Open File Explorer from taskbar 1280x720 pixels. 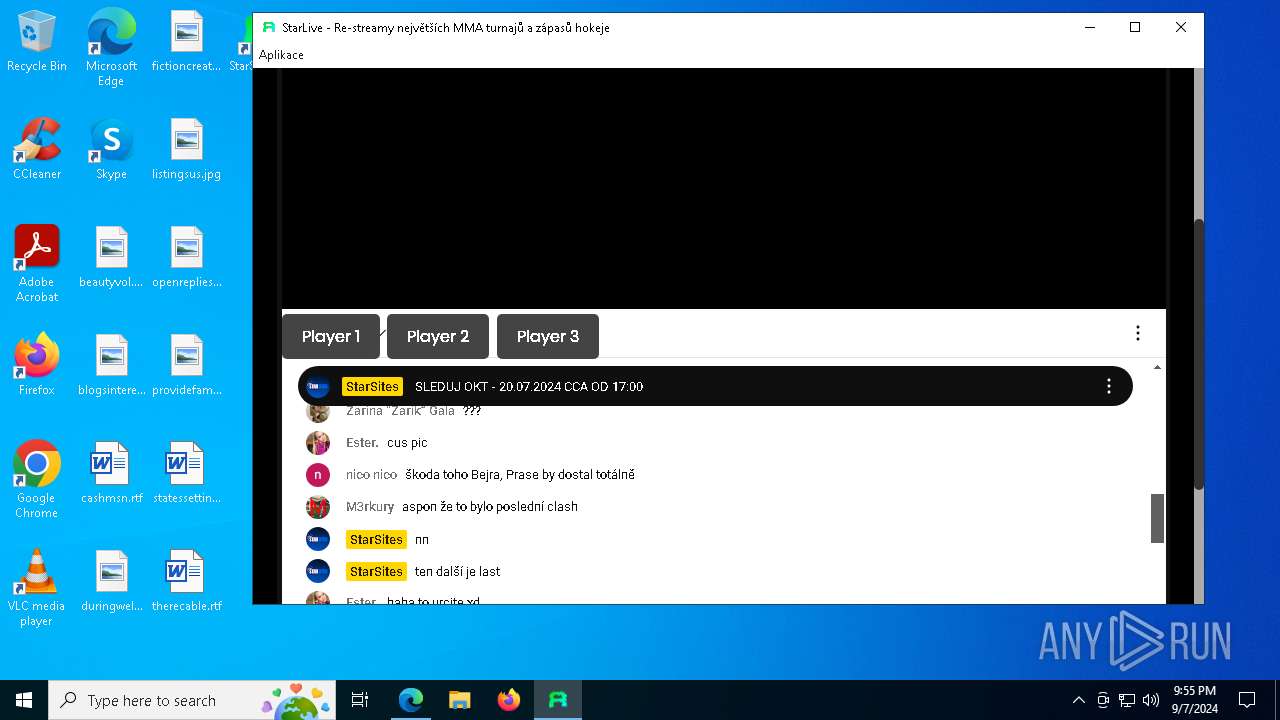point(459,700)
